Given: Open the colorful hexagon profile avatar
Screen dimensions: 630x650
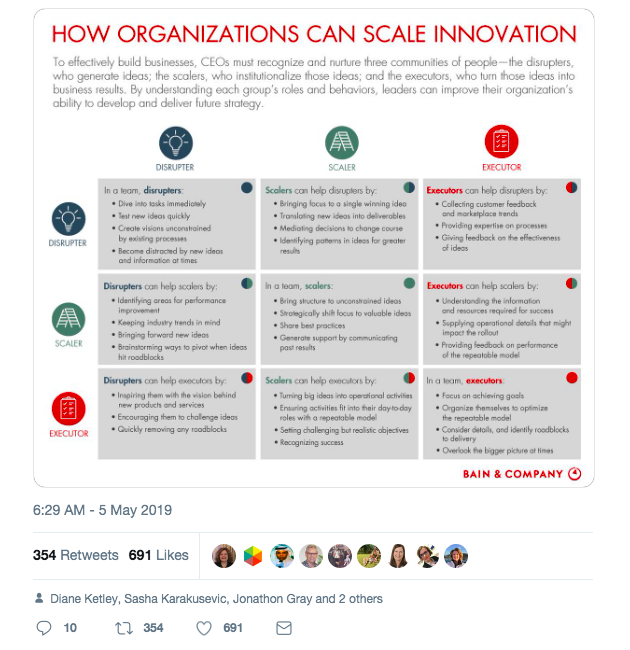Looking at the screenshot, I should tap(253, 556).
